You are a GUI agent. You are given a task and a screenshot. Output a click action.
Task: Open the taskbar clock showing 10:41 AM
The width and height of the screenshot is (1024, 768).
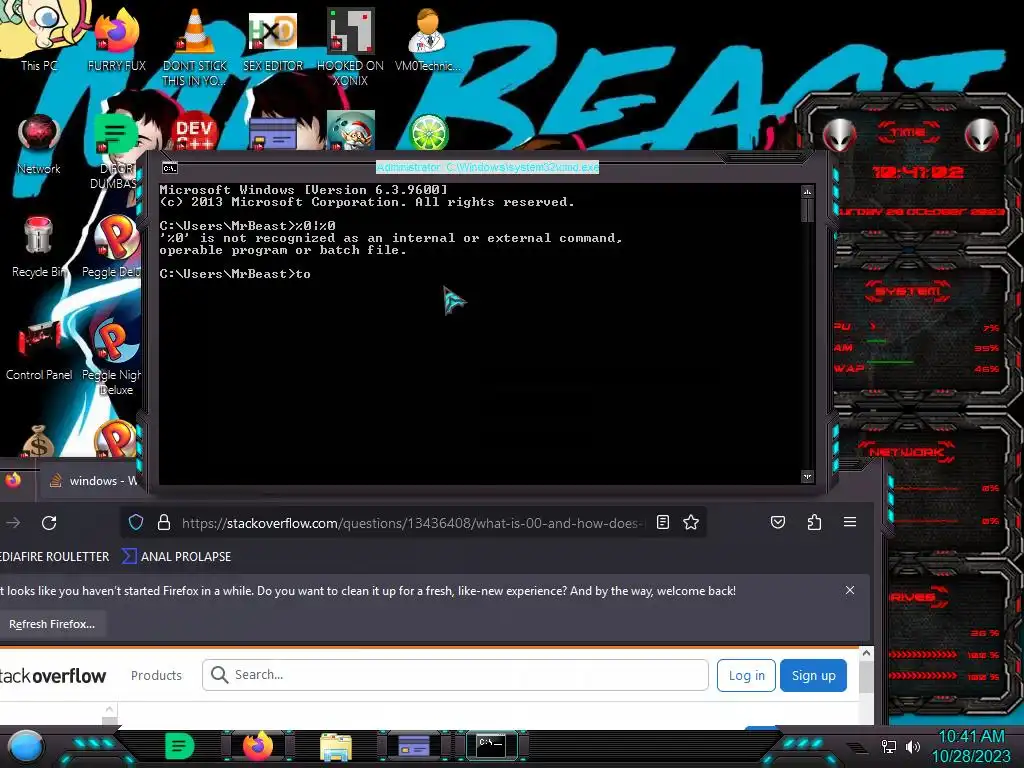[x=971, y=746]
